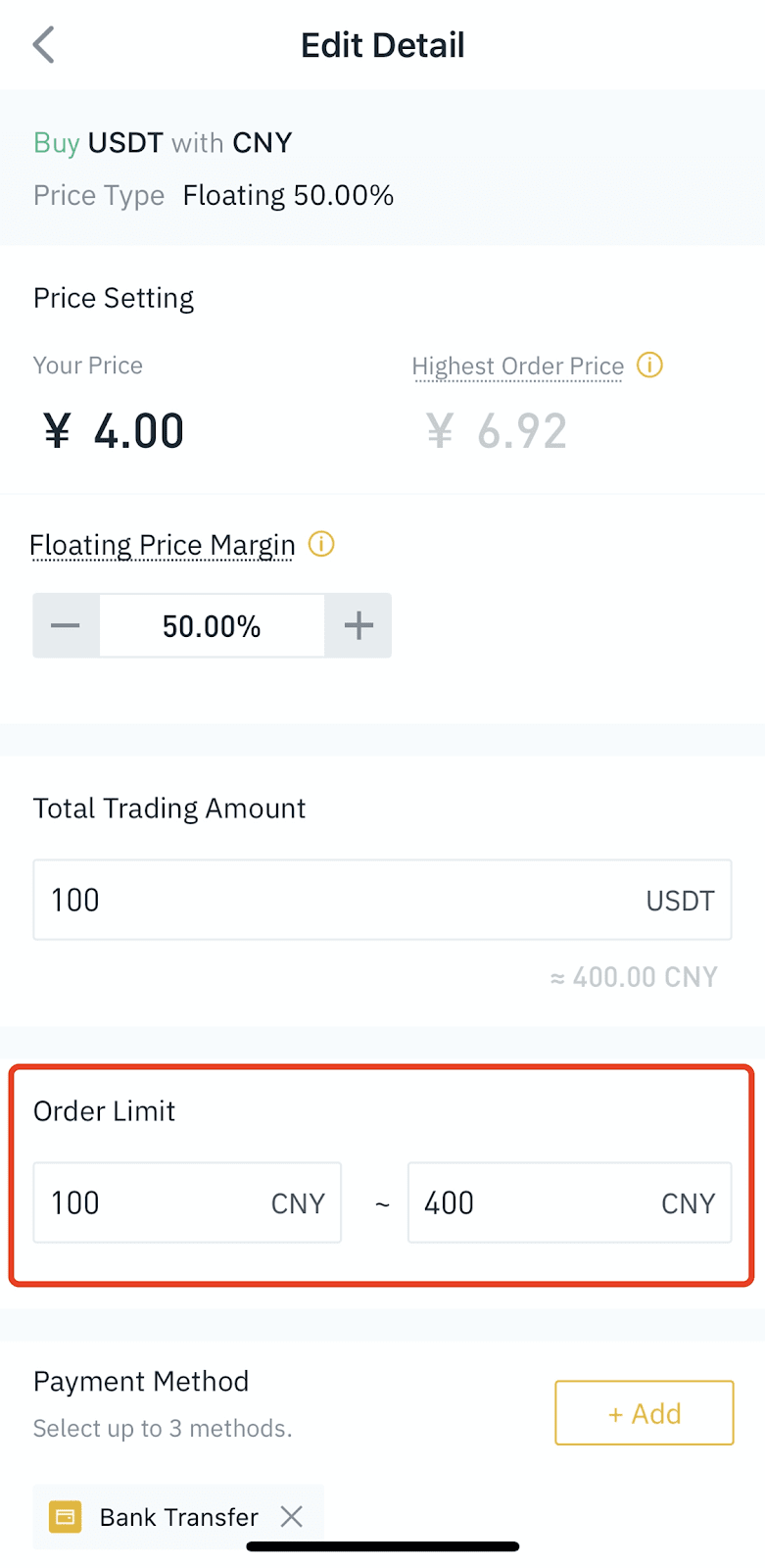Edit the Total Trading Amount field
The width and height of the screenshot is (765, 1568).
pyautogui.click(x=383, y=900)
